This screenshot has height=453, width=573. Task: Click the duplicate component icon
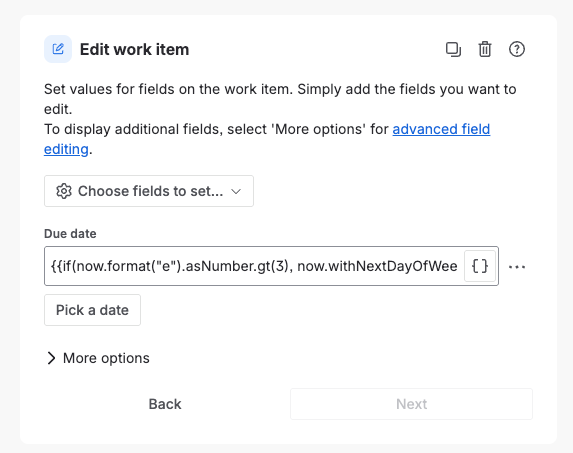pyautogui.click(x=453, y=49)
